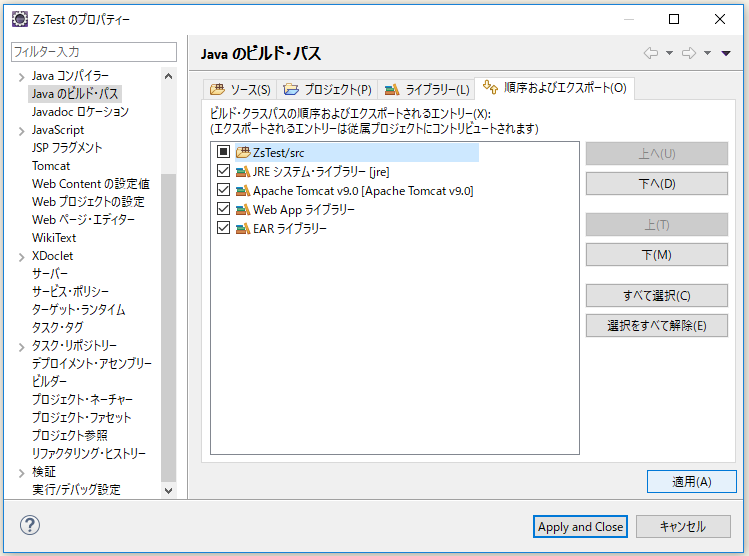The image size is (749, 556).
Task: Click the ZsTest/src source folder icon
Action: (x=243, y=152)
